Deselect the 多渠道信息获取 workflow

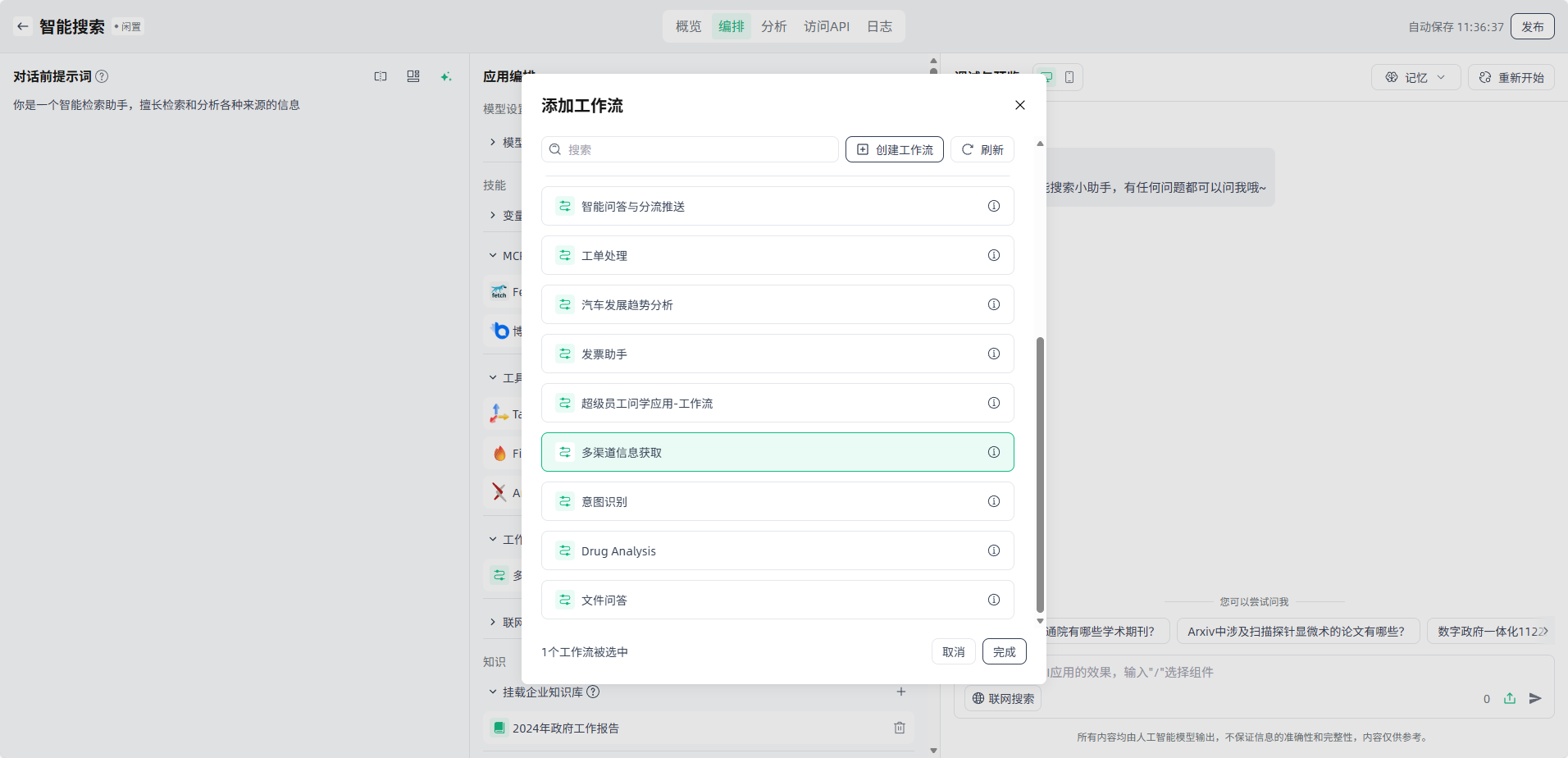pyautogui.click(x=776, y=452)
